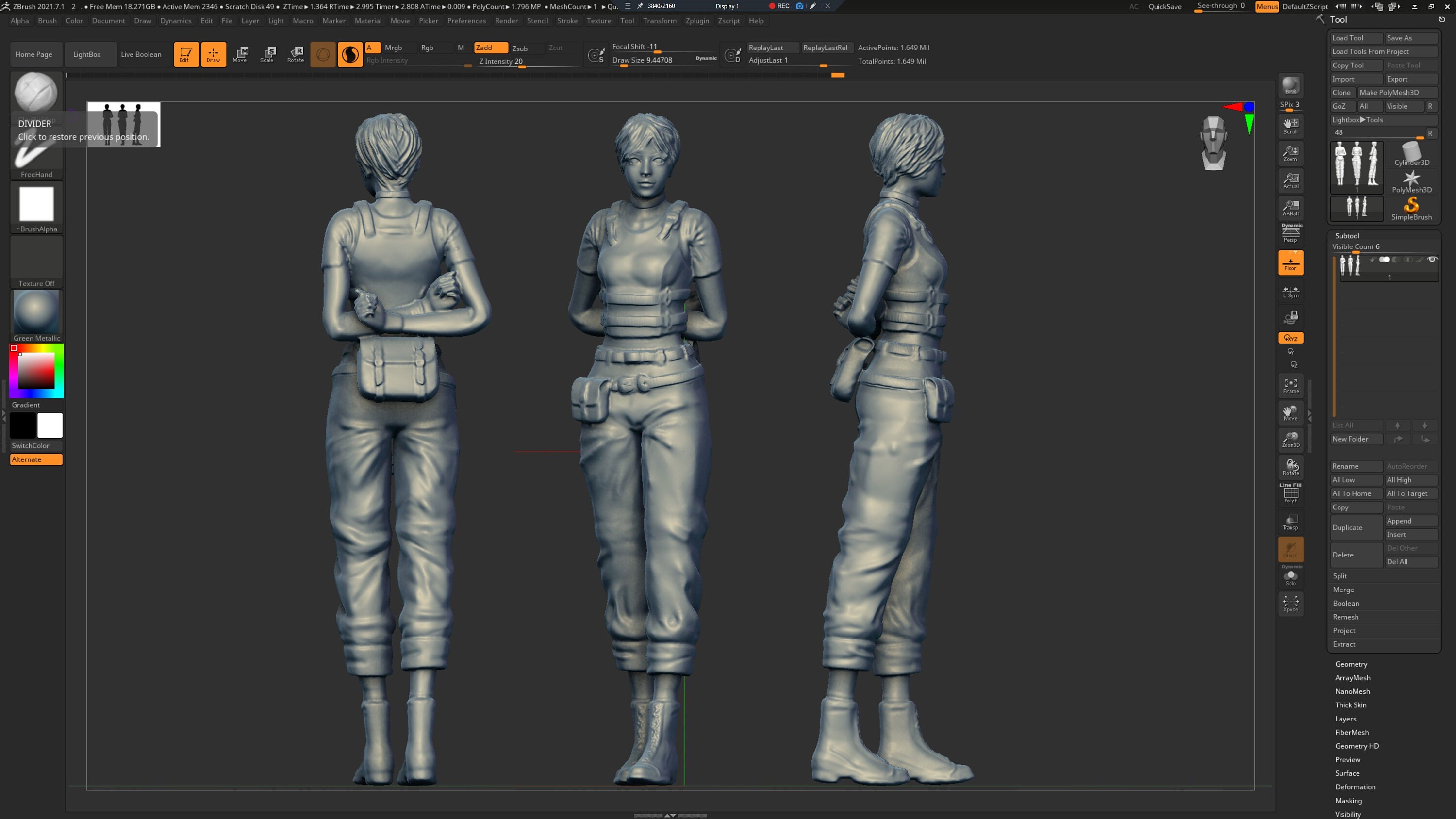Activate the Zoom3D navigation icon
Image resolution: width=1456 pixels, height=819 pixels.
1291,440
